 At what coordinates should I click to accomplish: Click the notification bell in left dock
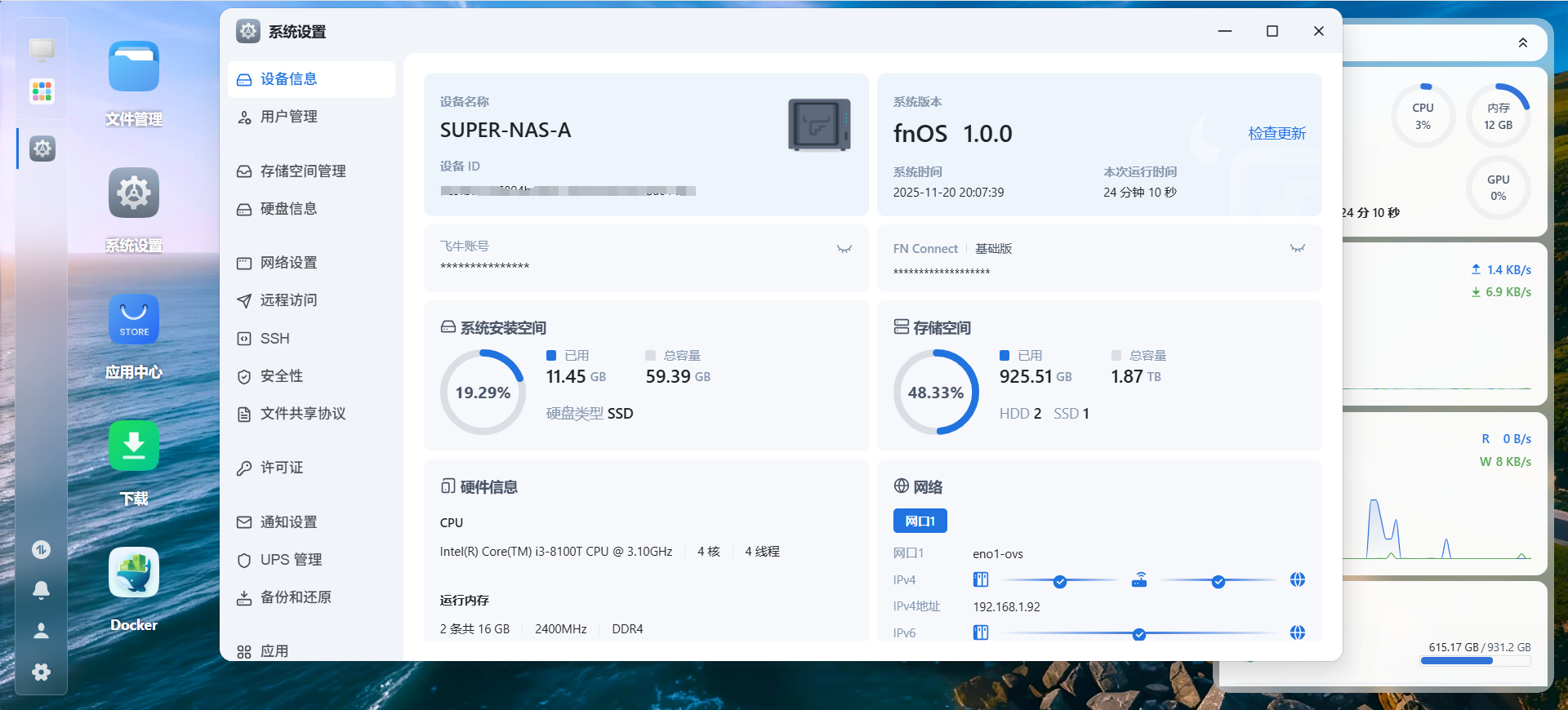click(x=41, y=590)
